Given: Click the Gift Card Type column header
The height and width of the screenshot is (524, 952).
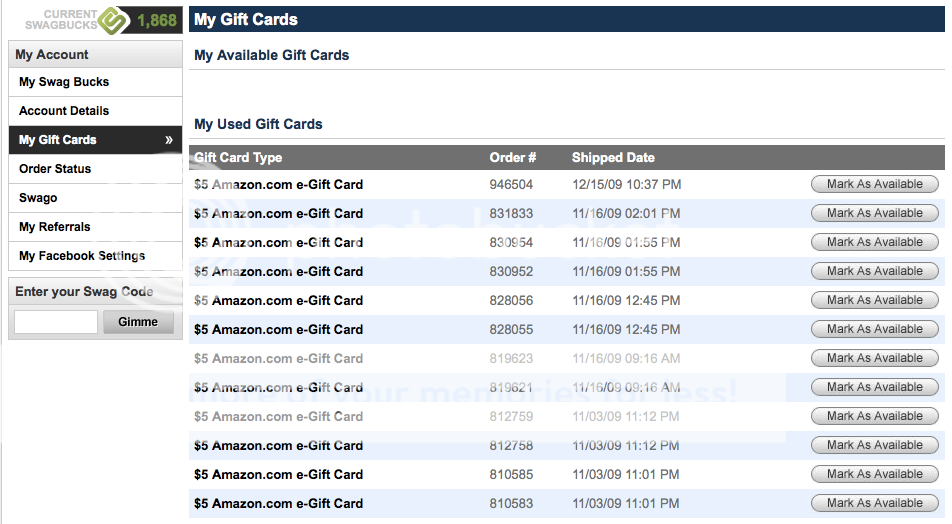Looking at the screenshot, I should tap(238, 158).
